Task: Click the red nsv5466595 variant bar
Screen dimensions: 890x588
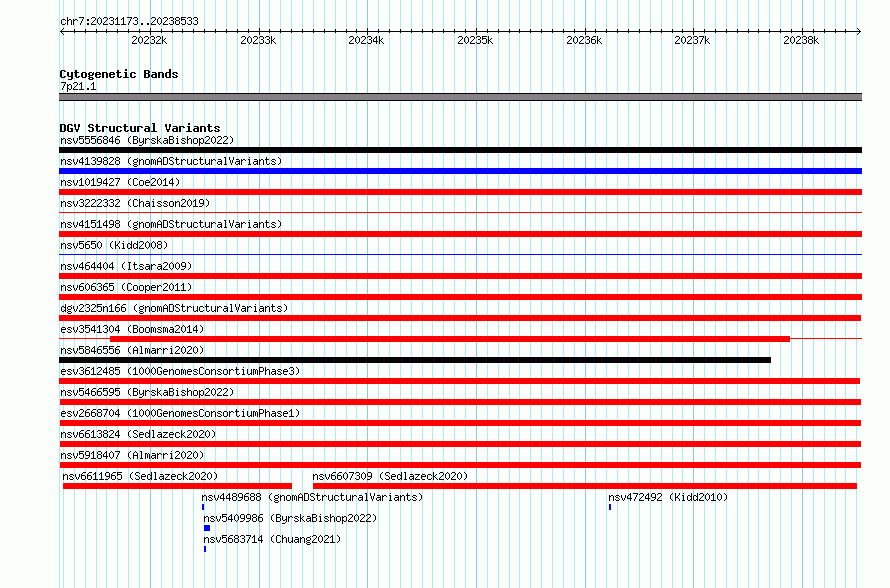Action: pos(460,402)
